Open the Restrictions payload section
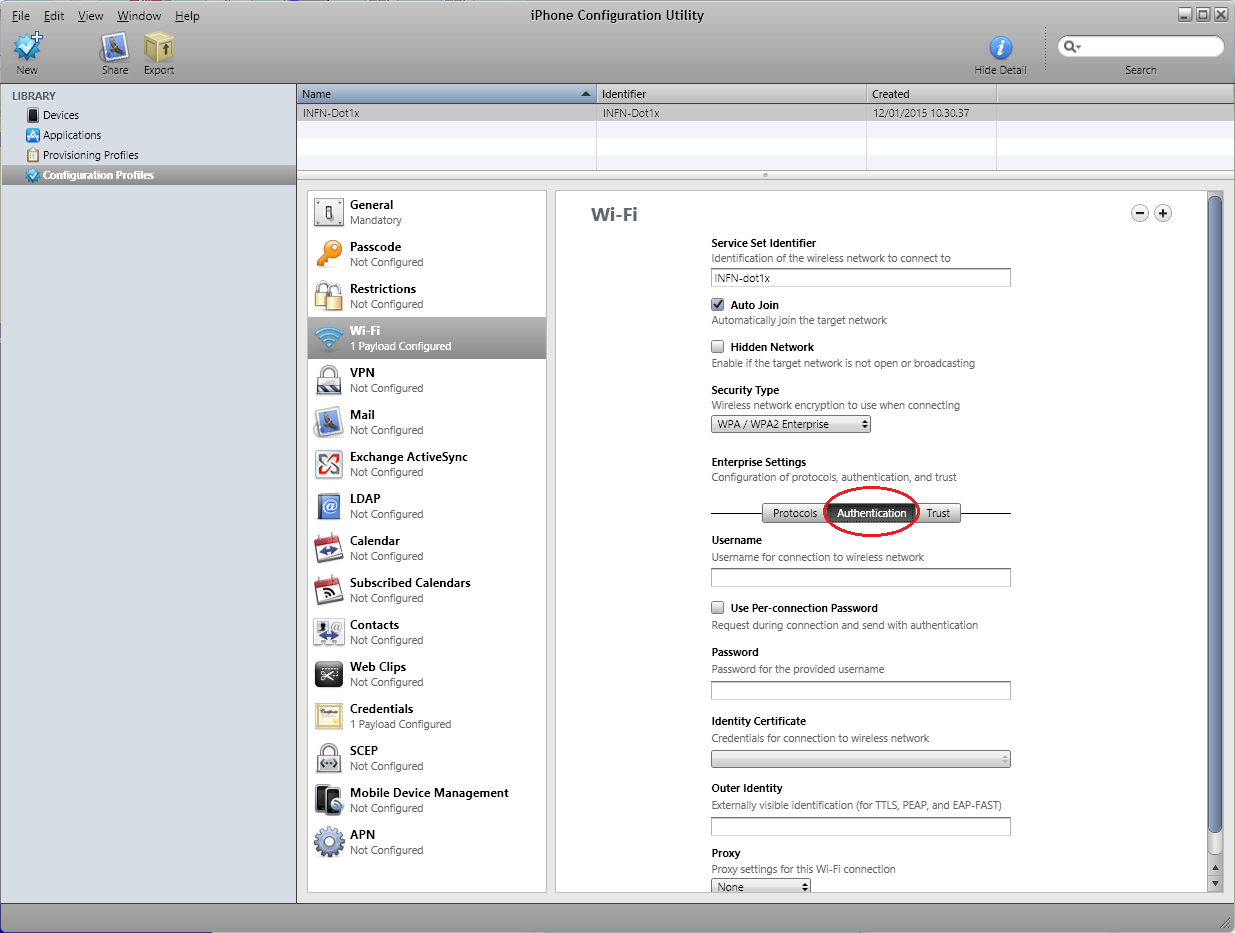The height and width of the screenshot is (933, 1235). (427, 296)
